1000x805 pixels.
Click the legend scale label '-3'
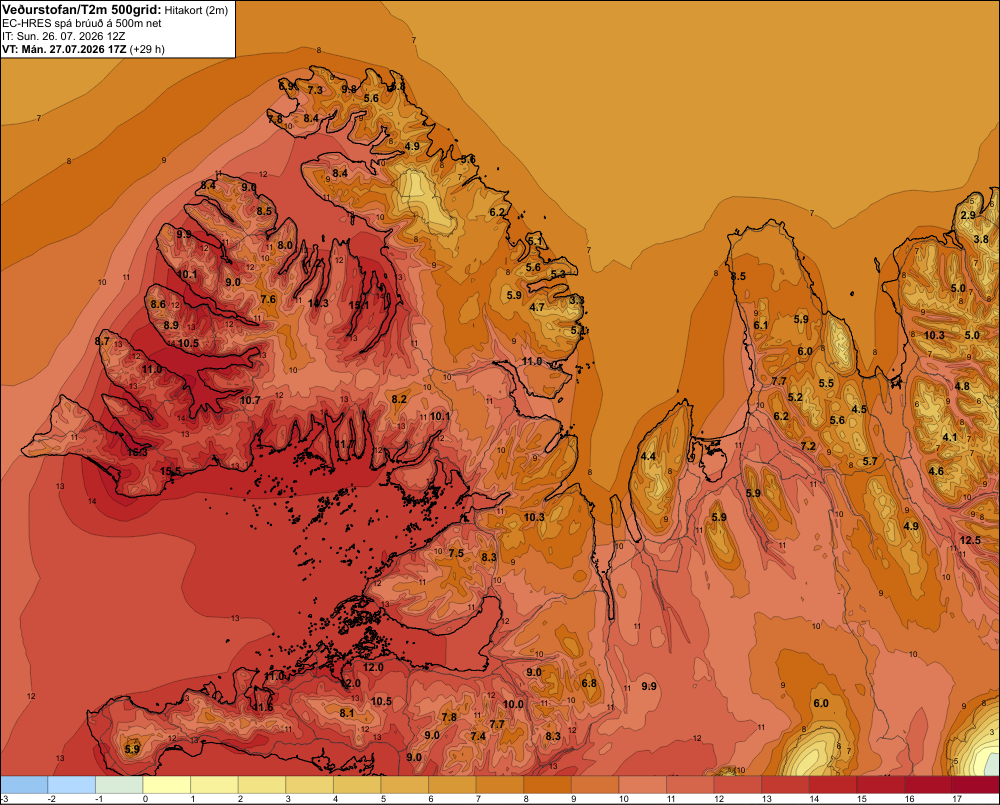[x=4, y=799]
